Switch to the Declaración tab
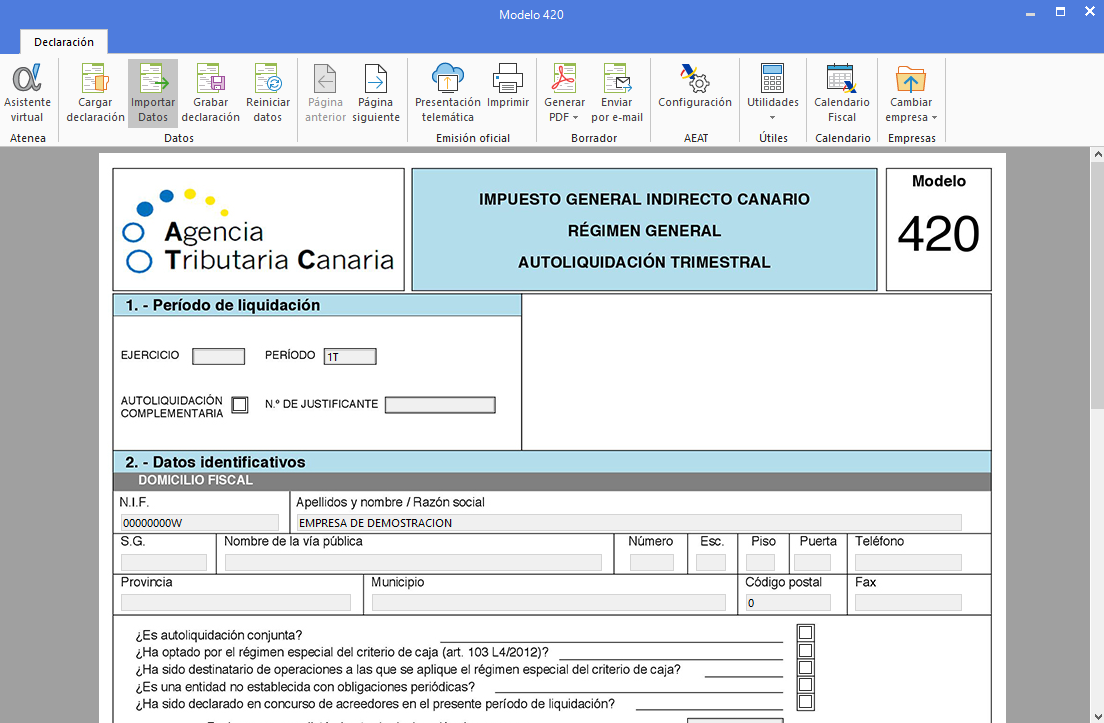 click(64, 42)
